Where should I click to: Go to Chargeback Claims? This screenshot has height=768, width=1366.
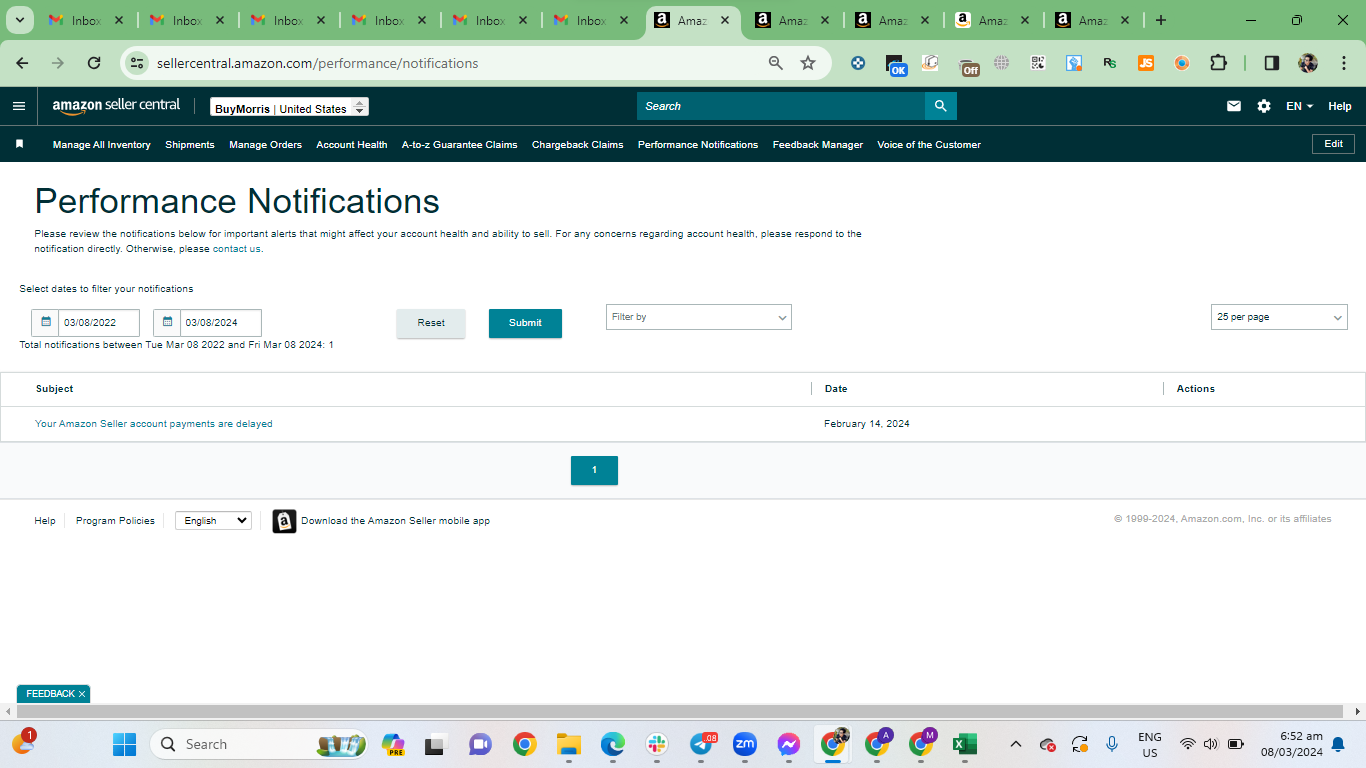(578, 145)
